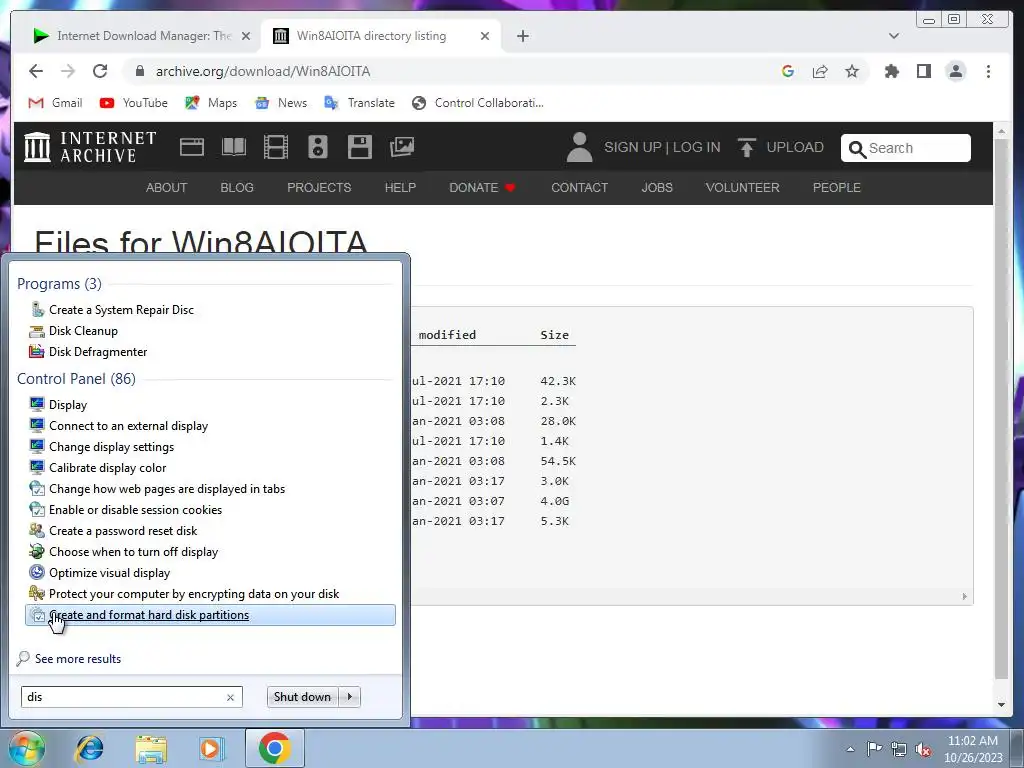This screenshot has height=768, width=1024.
Task: Bookmark this page with the star
Action: [852, 71]
